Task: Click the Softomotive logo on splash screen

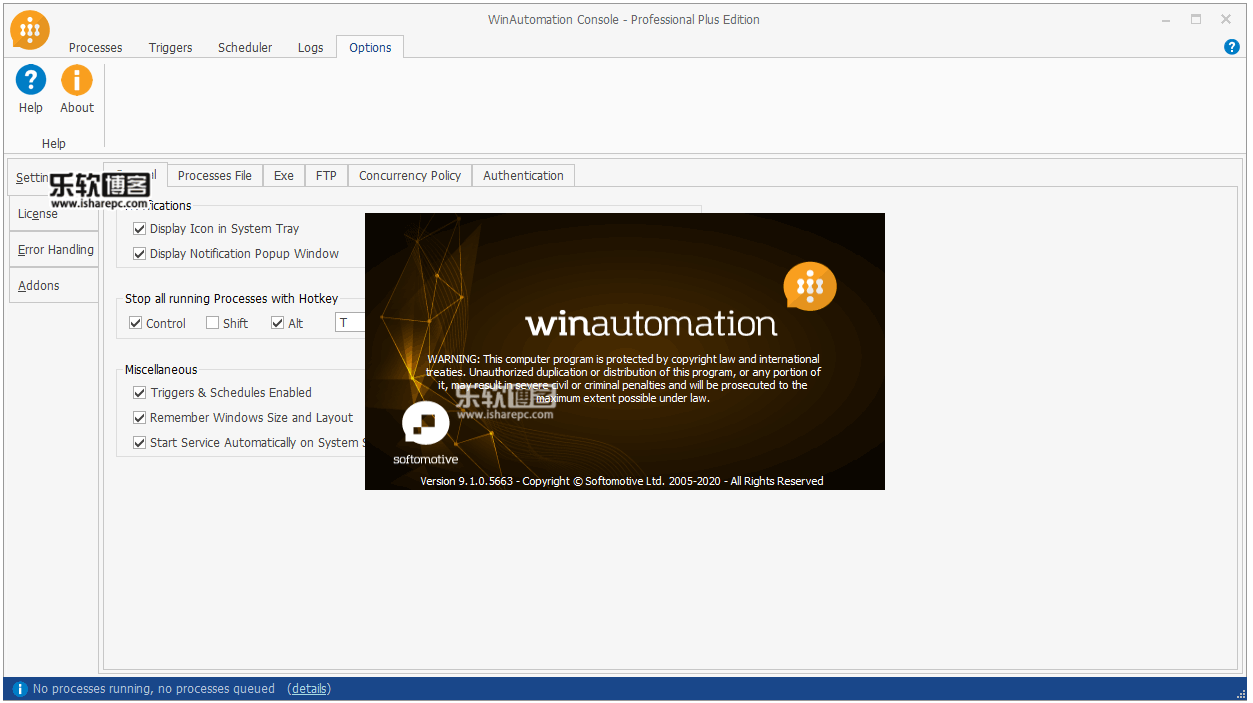Action: pyautogui.click(x=426, y=424)
